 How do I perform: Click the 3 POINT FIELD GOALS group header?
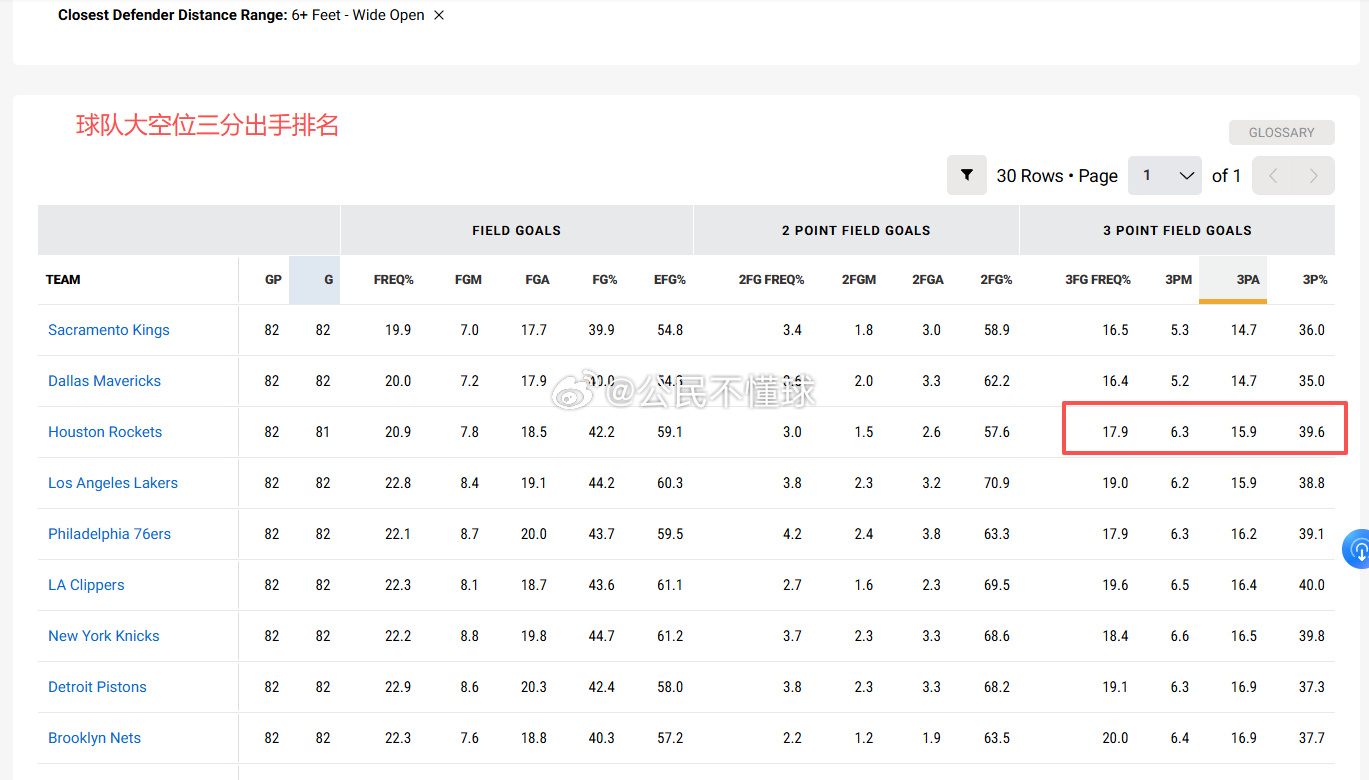click(x=1177, y=230)
